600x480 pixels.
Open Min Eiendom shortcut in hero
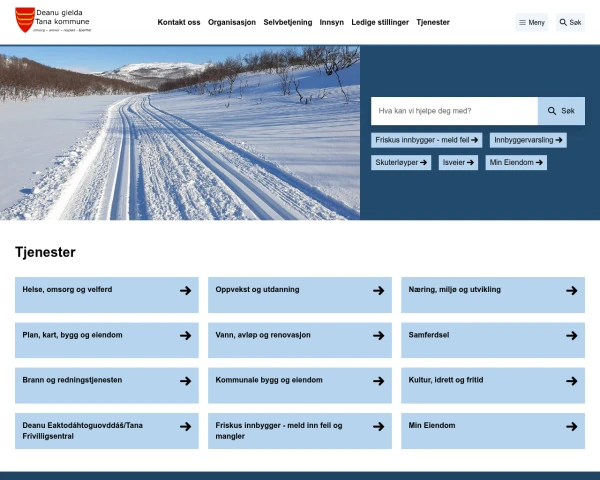(516, 162)
